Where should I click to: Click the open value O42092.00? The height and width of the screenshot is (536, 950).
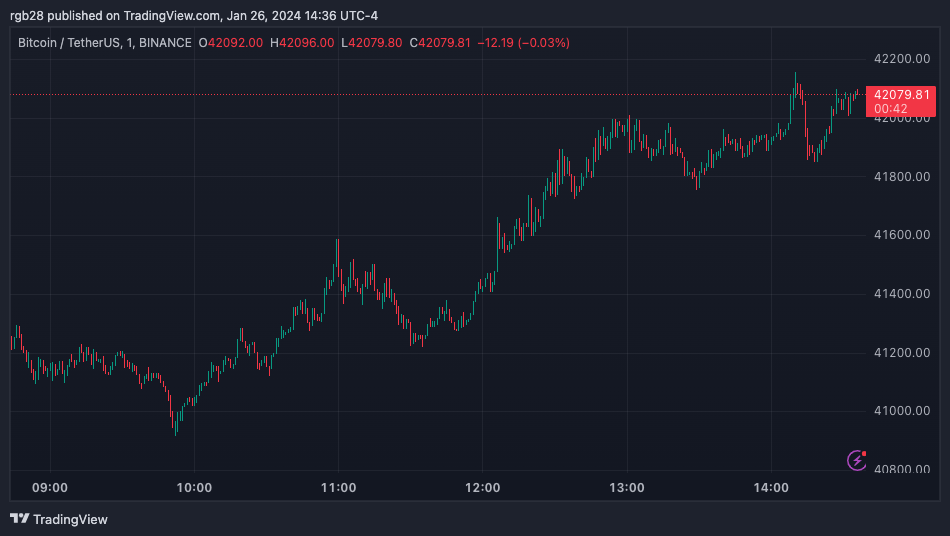(x=230, y=43)
